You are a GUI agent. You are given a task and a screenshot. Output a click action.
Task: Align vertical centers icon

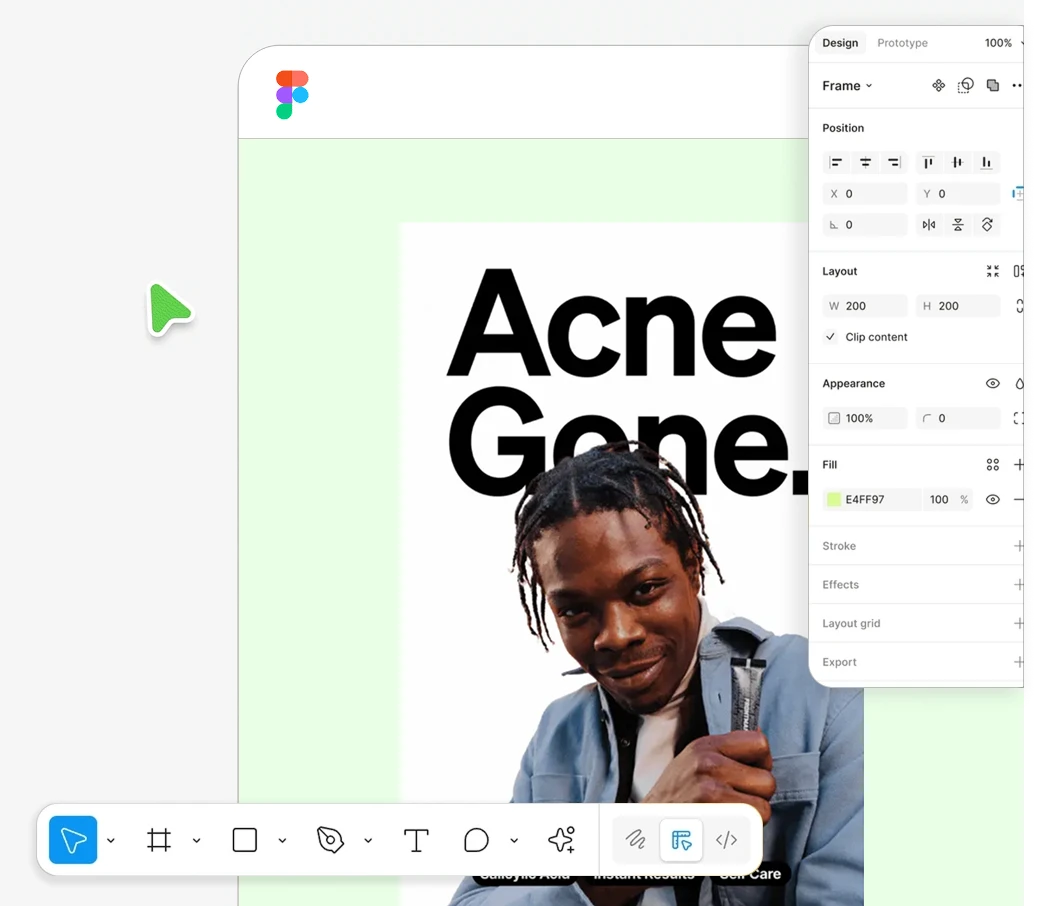point(957,162)
